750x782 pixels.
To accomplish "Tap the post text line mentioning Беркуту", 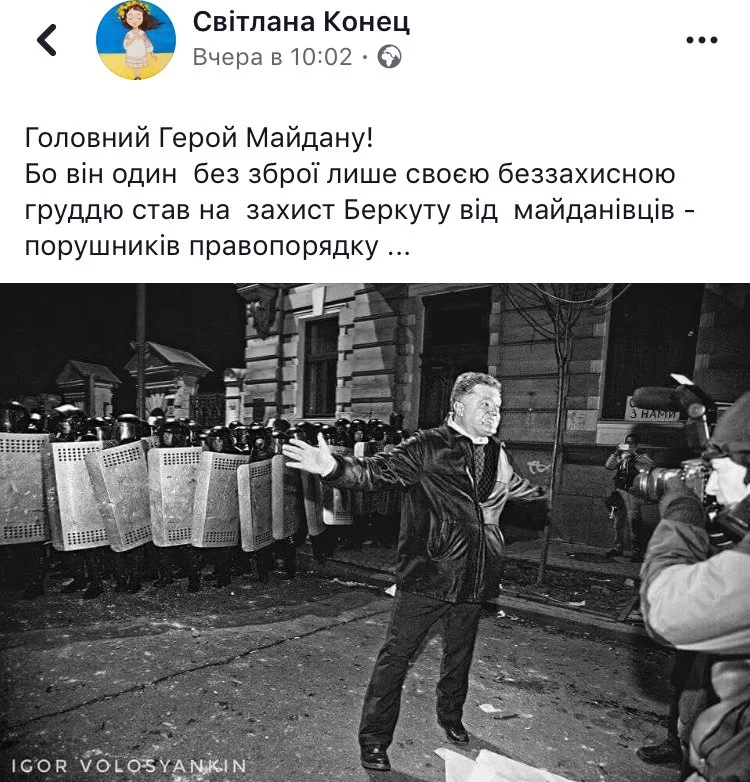I will 359,210.
